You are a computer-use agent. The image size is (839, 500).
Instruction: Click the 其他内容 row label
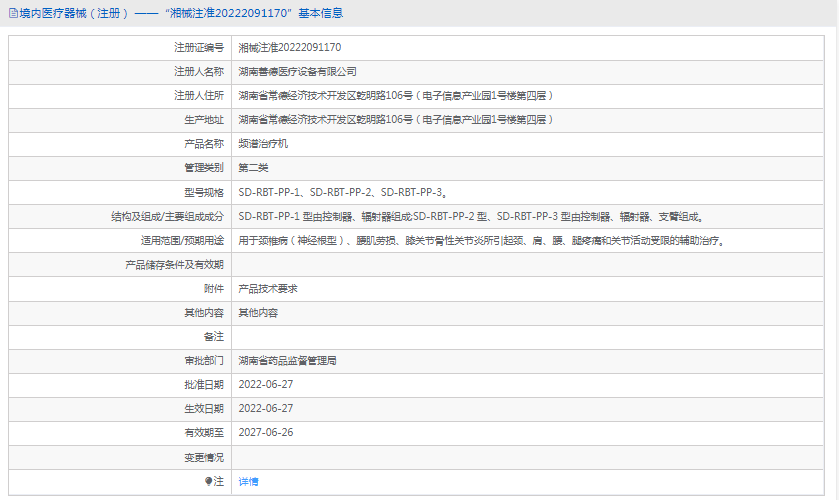point(204,313)
